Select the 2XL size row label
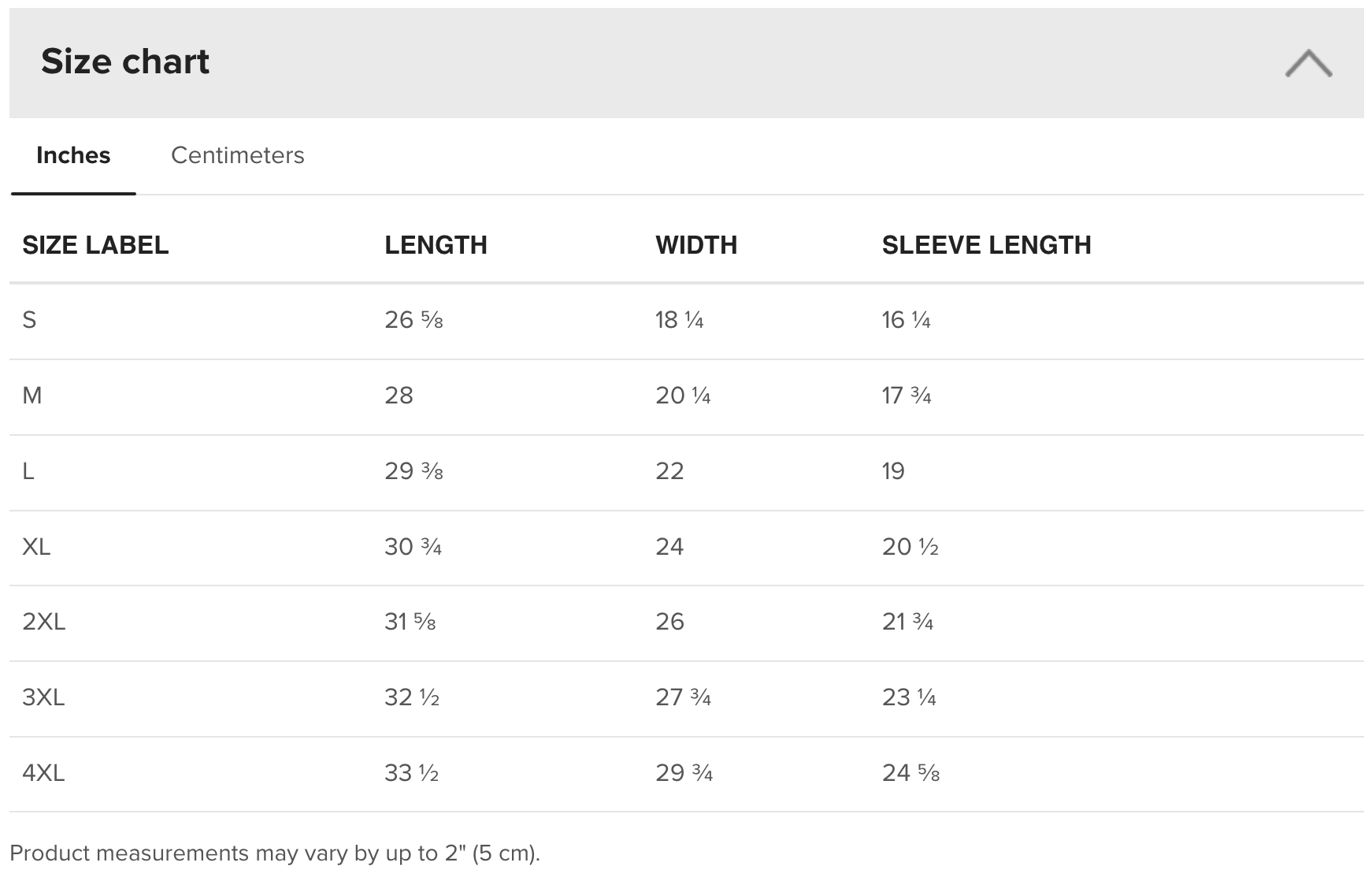This screenshot has width=1372, height=881. click(44, 622)
